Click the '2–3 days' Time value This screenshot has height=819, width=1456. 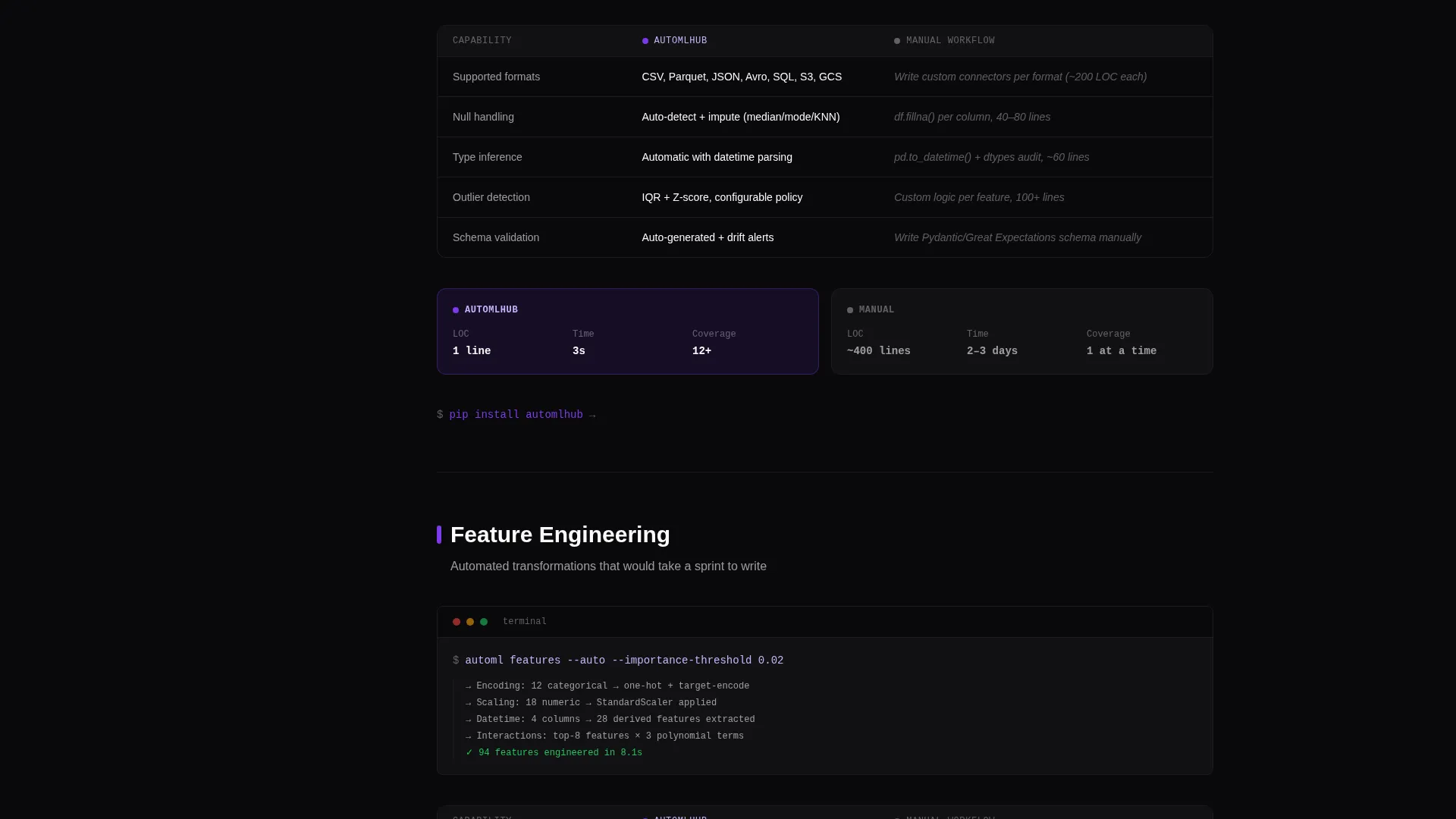(x=992, y=351)
